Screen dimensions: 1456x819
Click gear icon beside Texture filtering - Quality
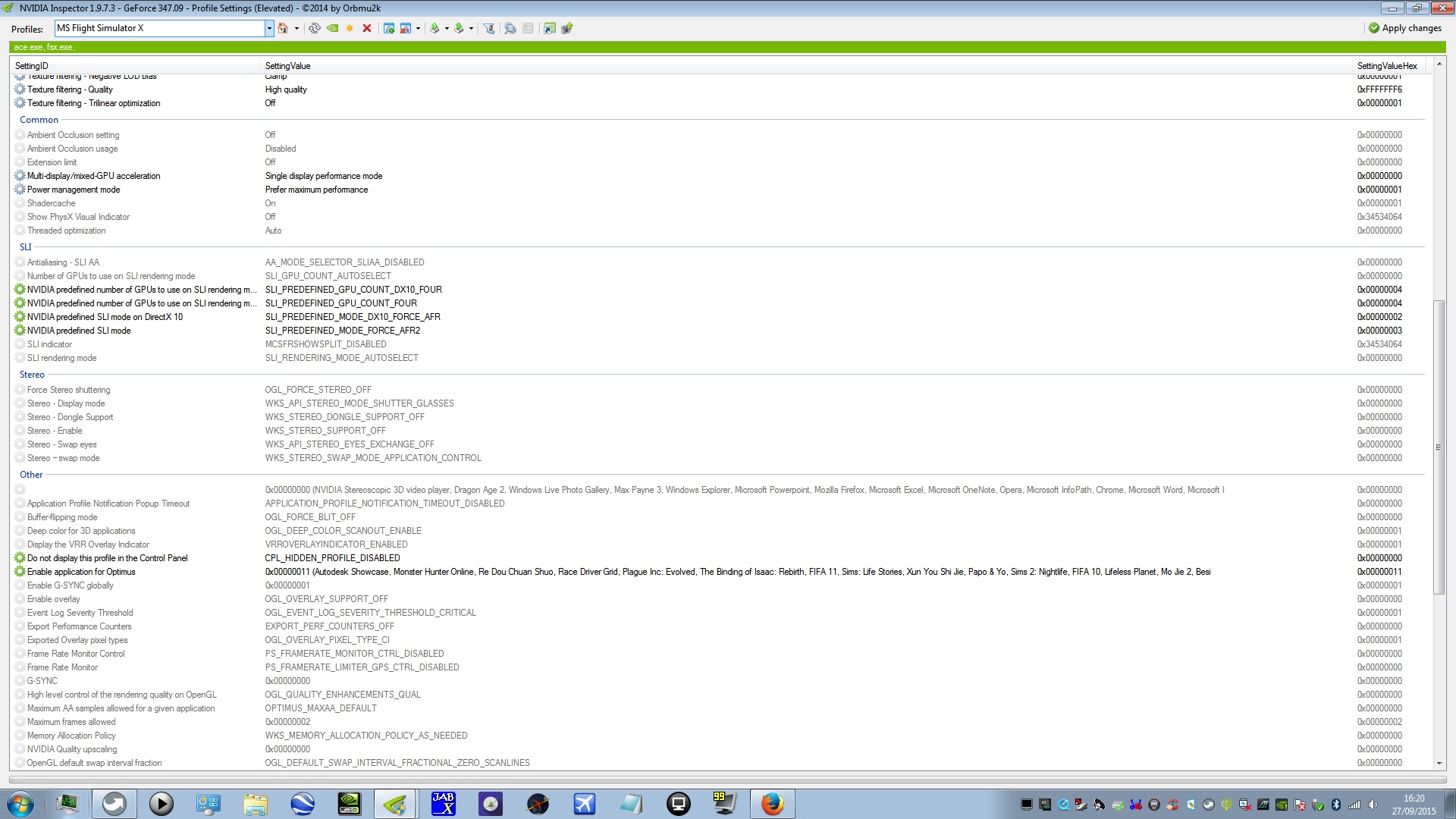pyautogui.click(x=20, y=89)
